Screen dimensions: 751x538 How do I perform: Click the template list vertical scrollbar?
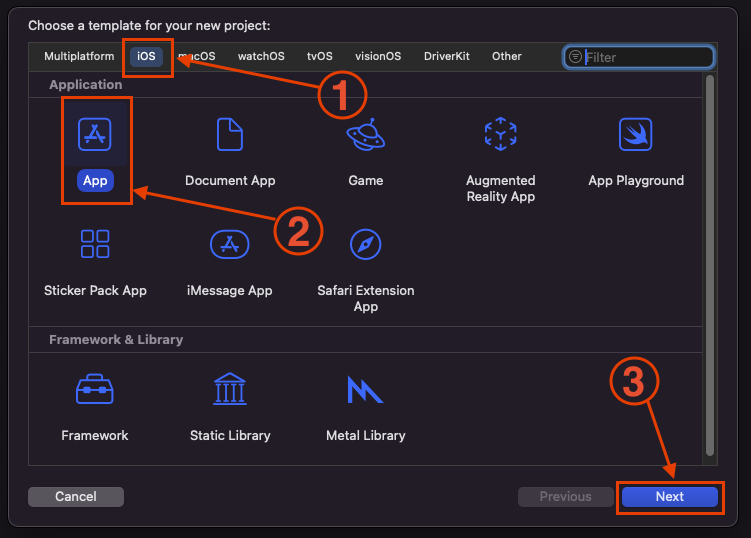(710, 265)
